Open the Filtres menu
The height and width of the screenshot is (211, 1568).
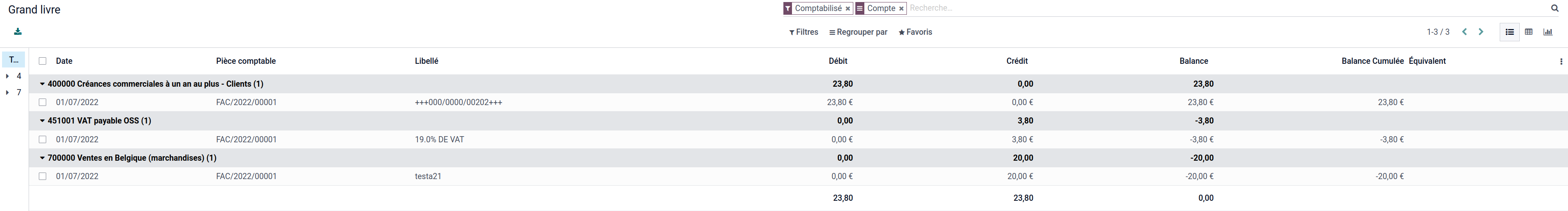click(x=803, y=32)
